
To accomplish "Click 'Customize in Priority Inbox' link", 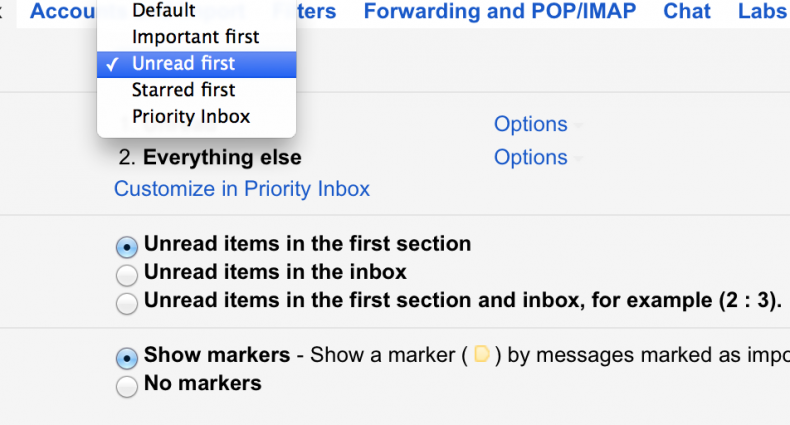I will click(x=242, y=189).
